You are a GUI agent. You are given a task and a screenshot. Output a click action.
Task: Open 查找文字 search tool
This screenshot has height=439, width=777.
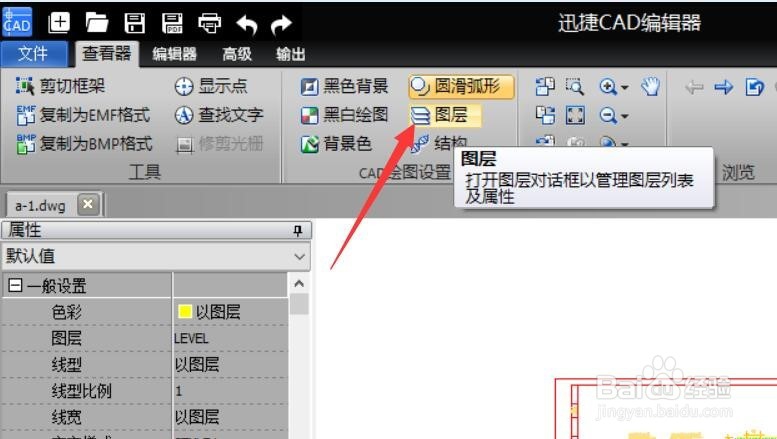pos(219,115)
